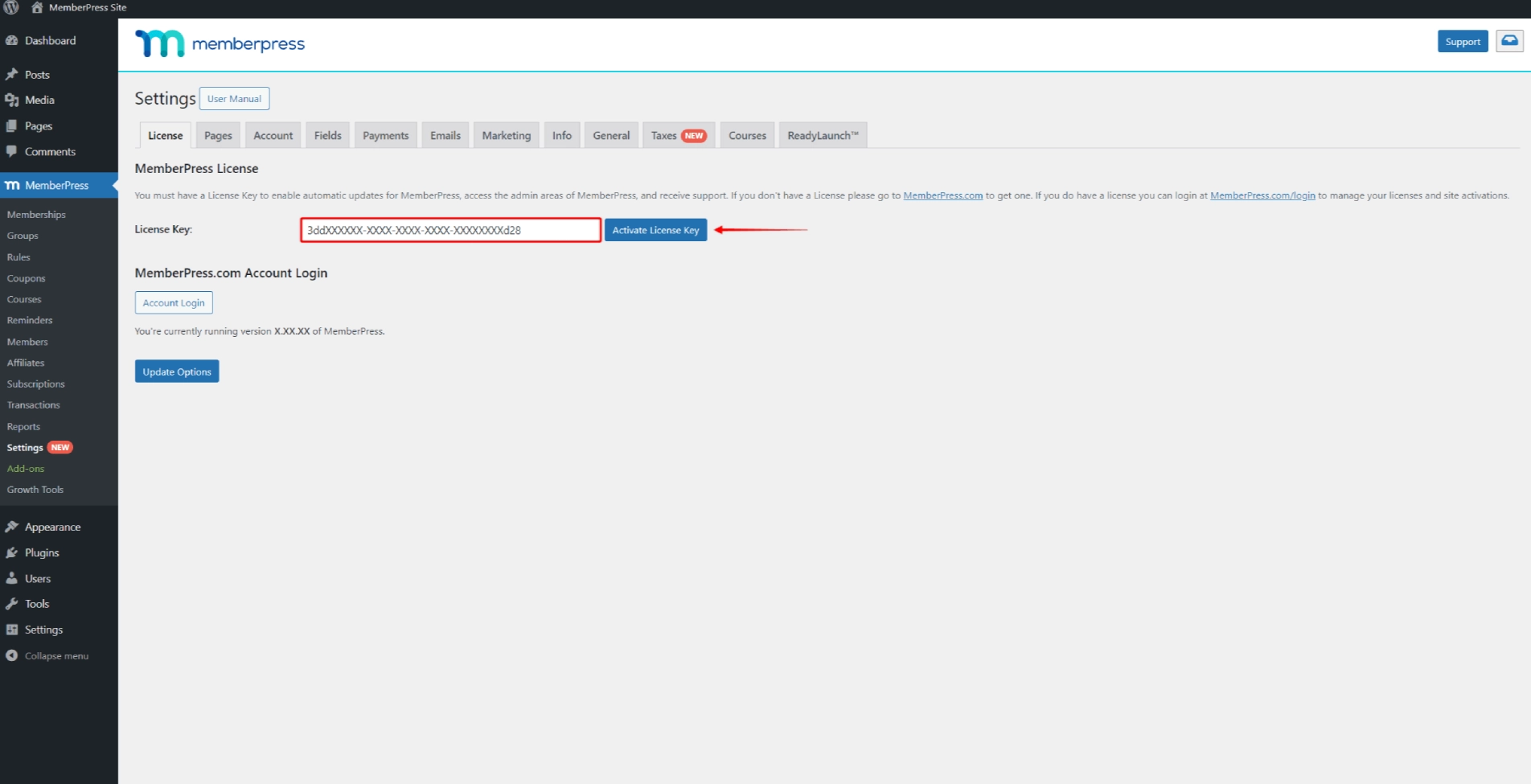This screenshot has width=1531, height=784.
Task: Click the Posts pushpin icon
Action: 12,74
